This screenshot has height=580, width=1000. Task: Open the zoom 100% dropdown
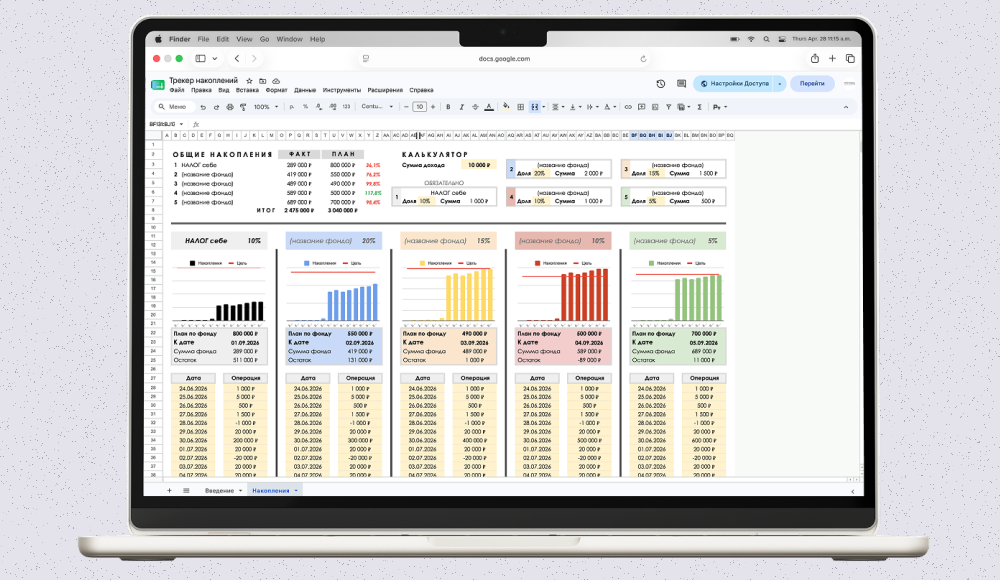267,107
